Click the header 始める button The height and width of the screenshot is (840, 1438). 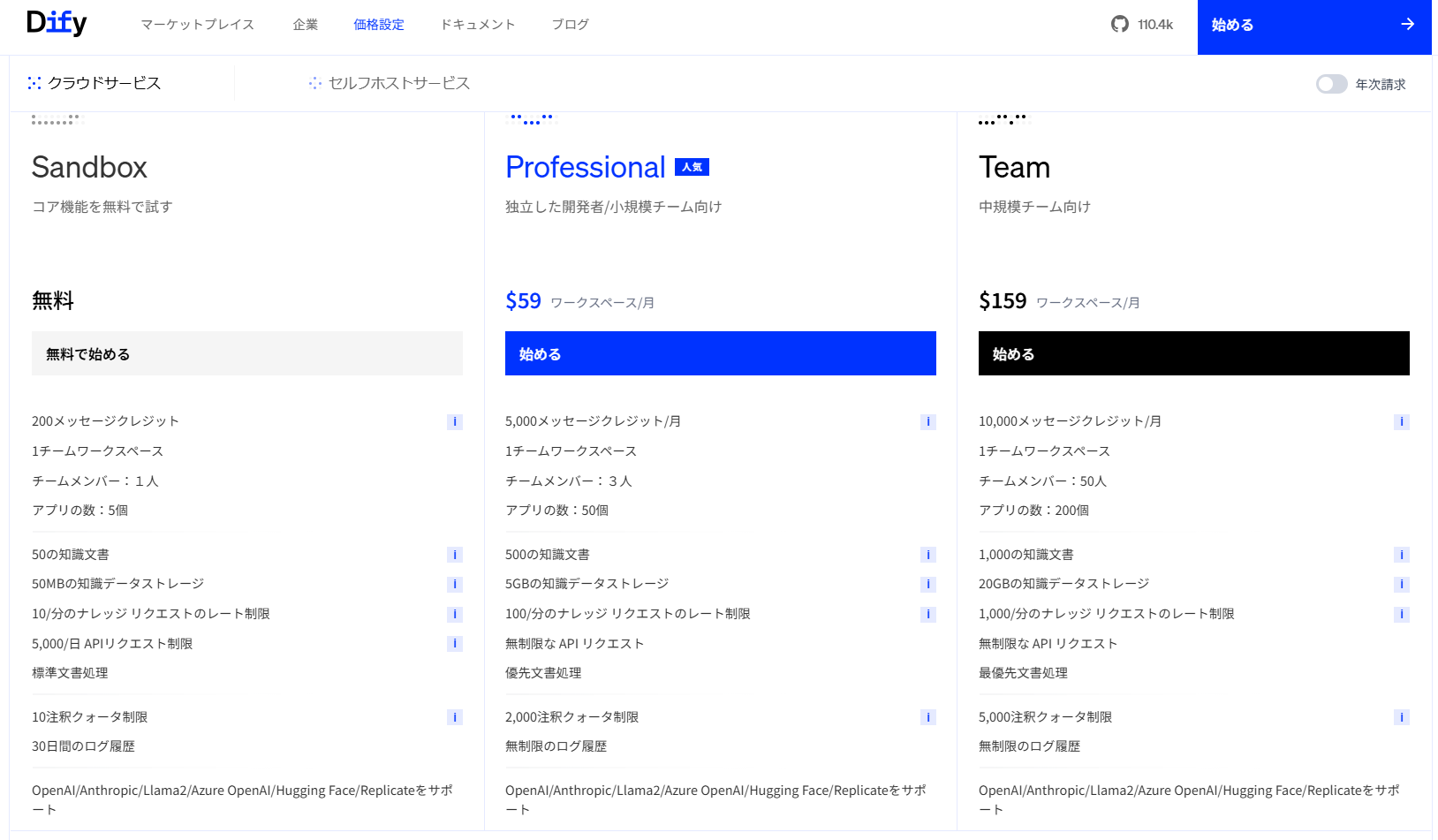pyautogui.click(x=1314, y=27)
